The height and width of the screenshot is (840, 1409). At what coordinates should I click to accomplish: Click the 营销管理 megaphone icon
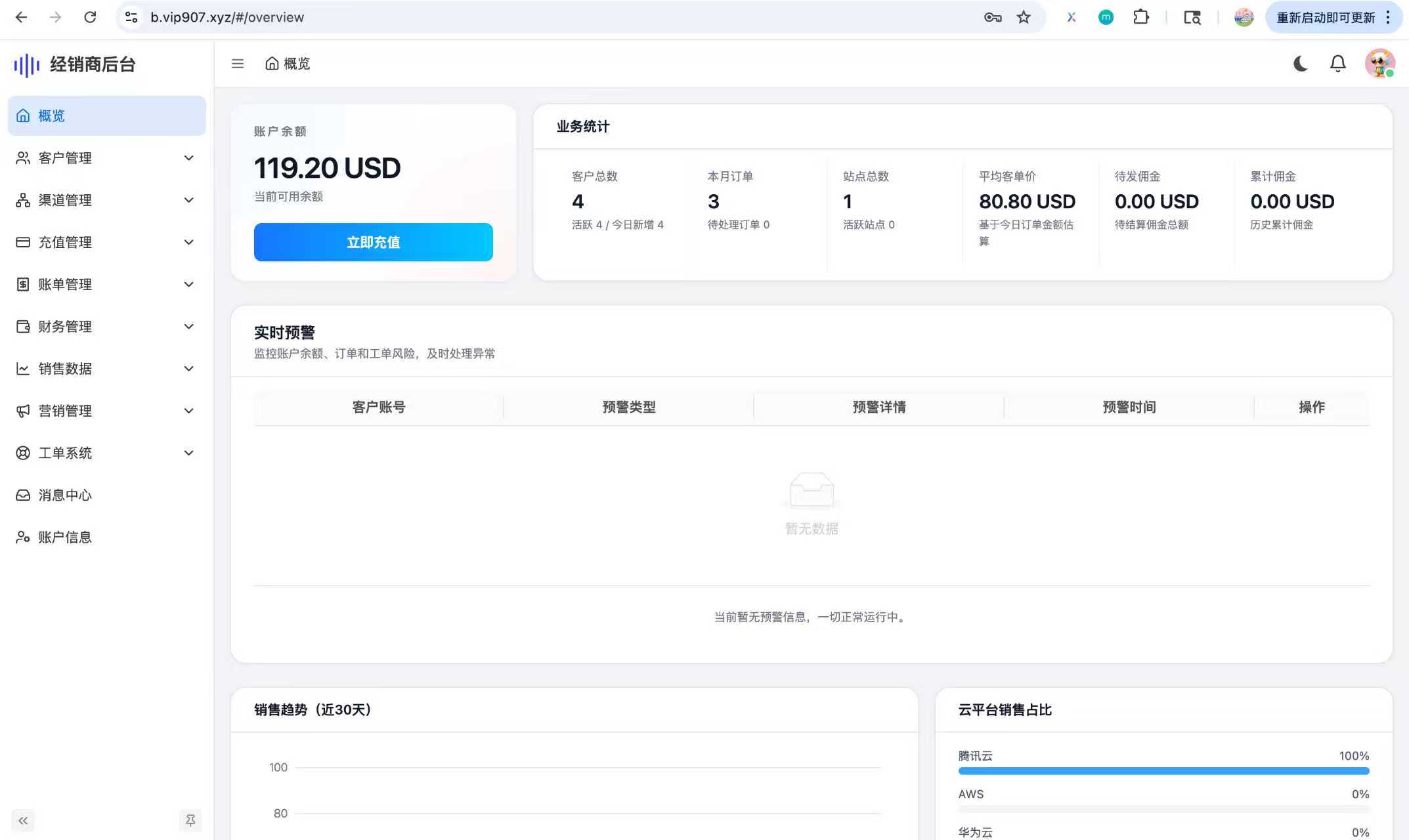[x=23, y=411]
